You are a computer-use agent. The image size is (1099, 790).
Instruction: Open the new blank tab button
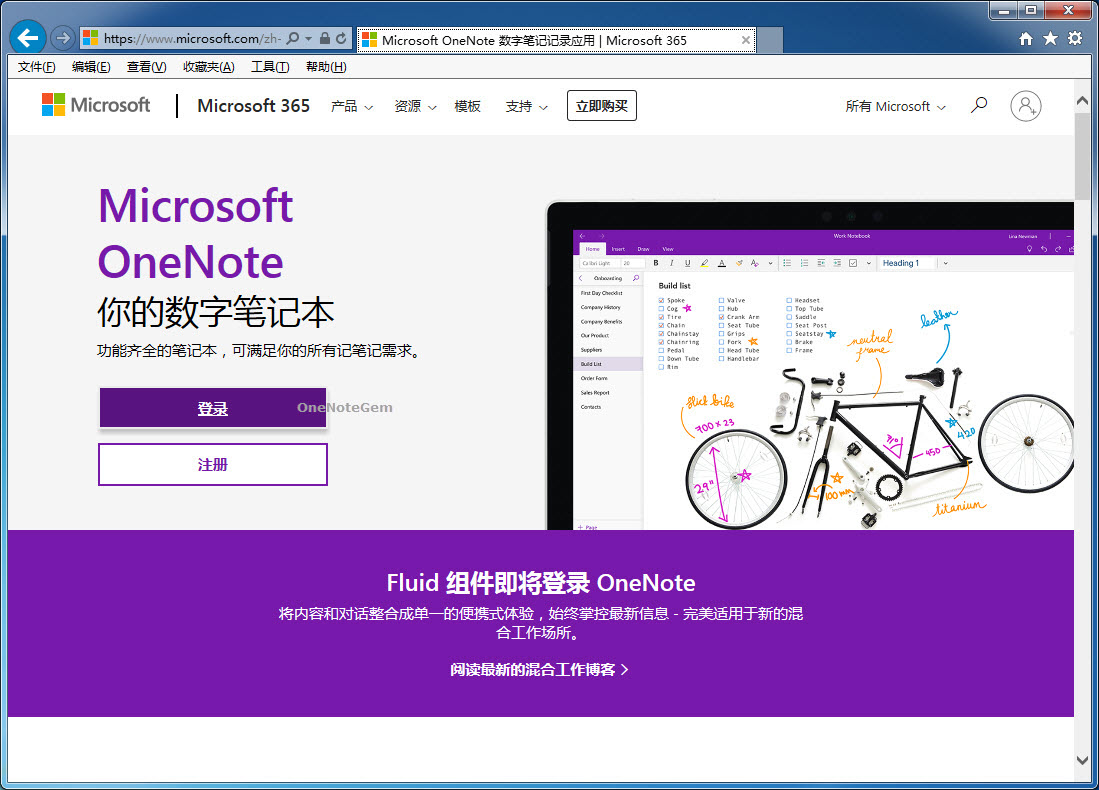pyautogui.click(x=770, y=40)
